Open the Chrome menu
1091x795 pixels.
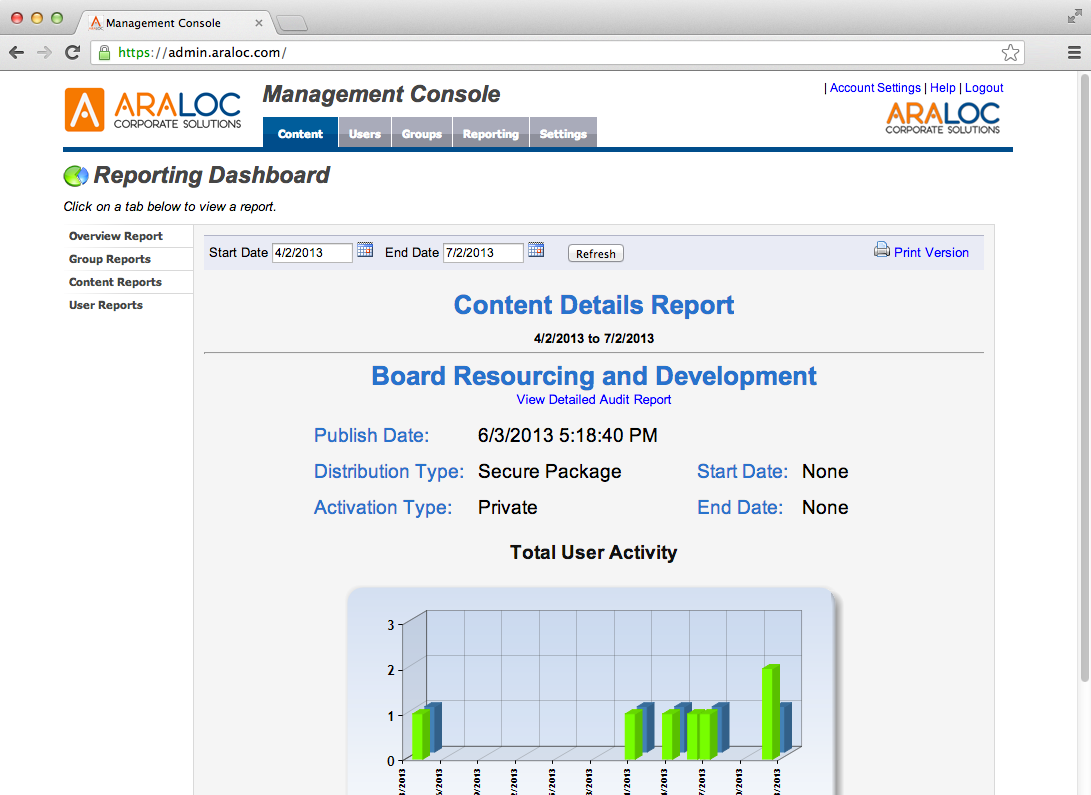(1072, 52)
